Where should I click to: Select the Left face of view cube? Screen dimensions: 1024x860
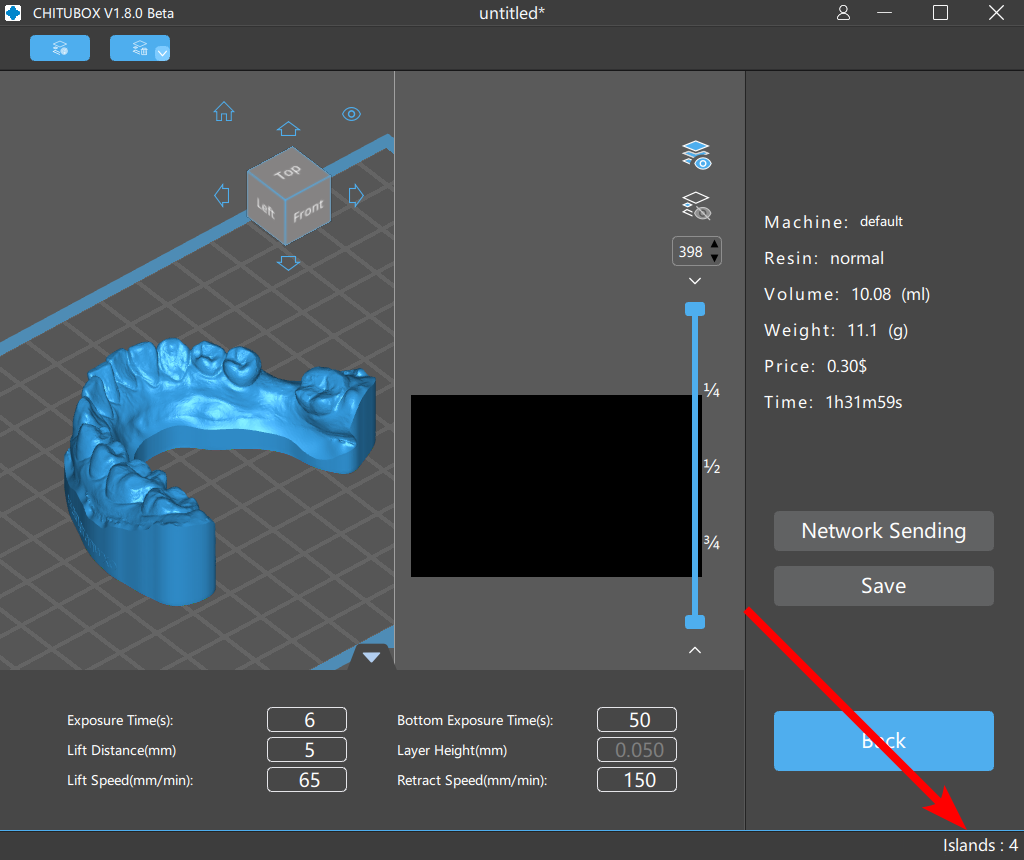click(x=266, y=208)
